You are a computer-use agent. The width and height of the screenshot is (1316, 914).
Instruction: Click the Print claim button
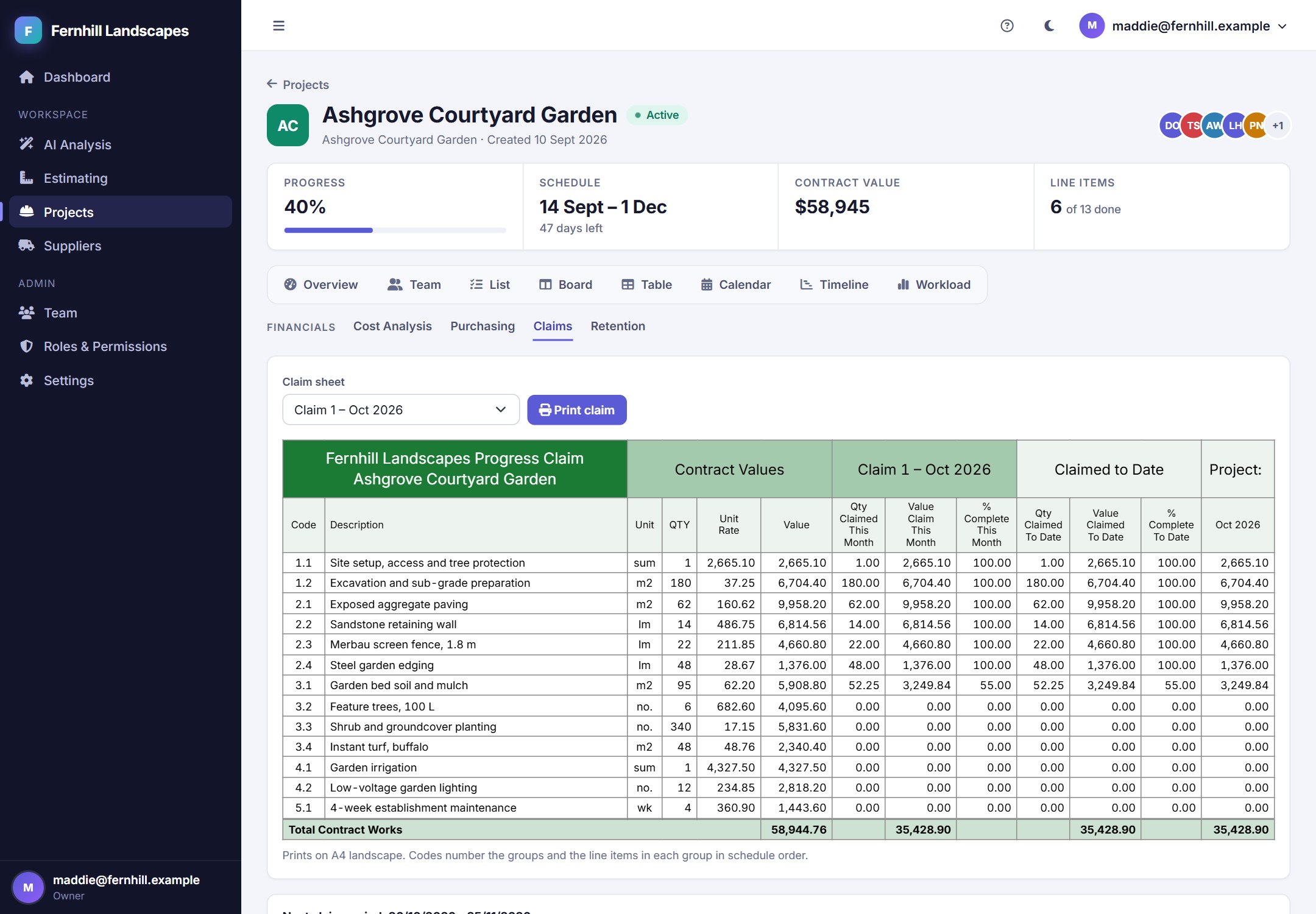click(577, 410)
